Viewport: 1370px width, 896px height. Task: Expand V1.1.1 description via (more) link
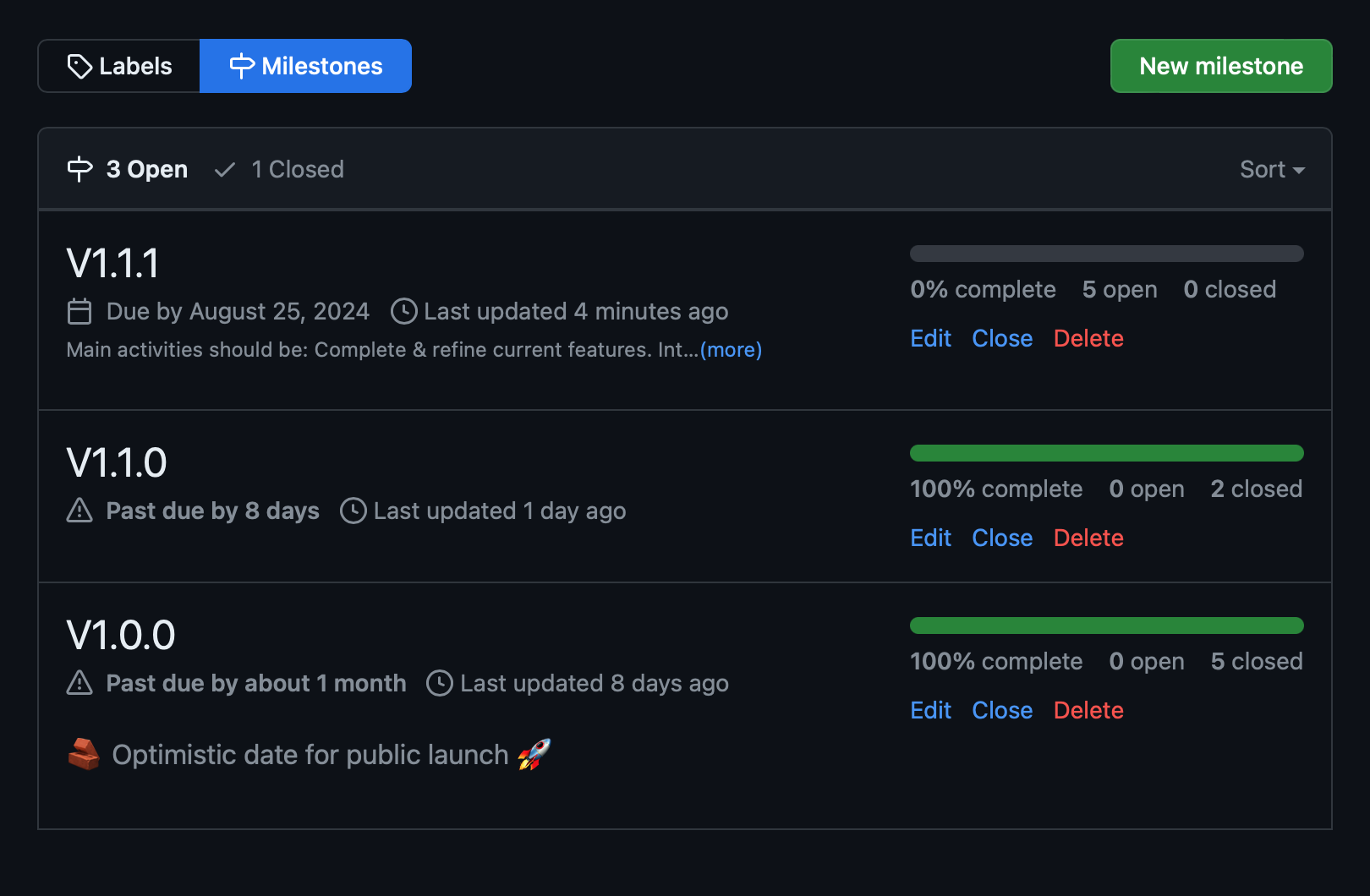tap(731, 349)
